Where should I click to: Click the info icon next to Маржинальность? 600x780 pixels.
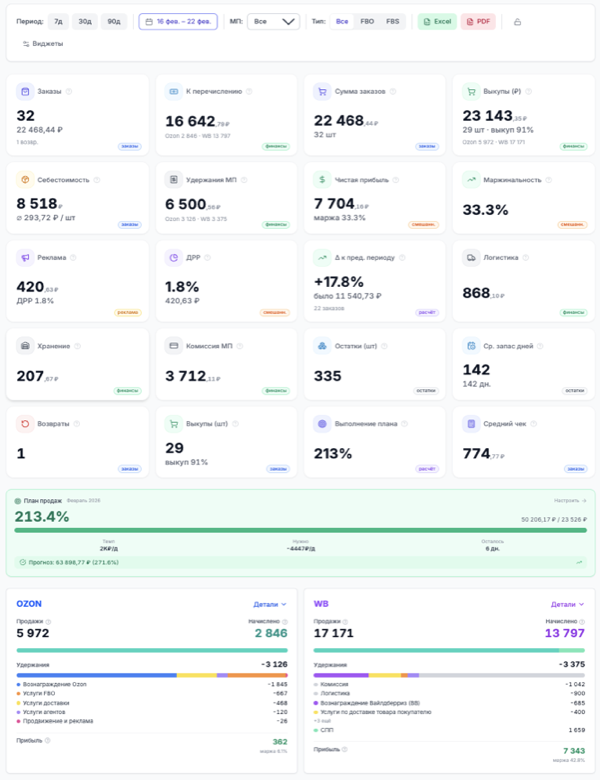[548, 180]
